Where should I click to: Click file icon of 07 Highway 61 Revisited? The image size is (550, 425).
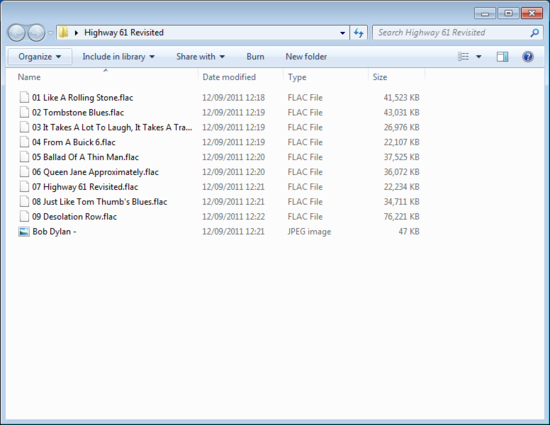point(24,187)
